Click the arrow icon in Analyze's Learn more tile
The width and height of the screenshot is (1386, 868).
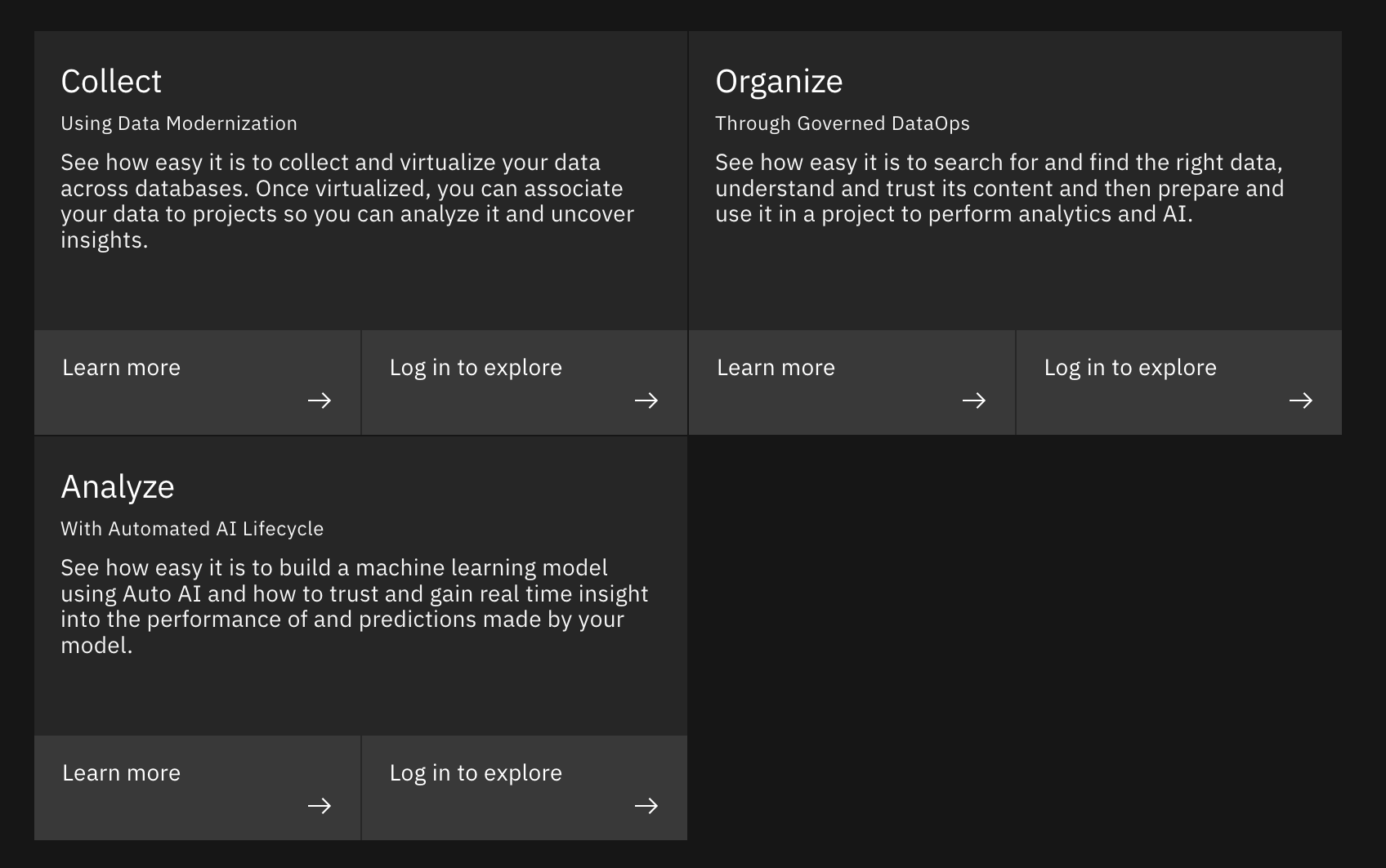tap(320, 806)
